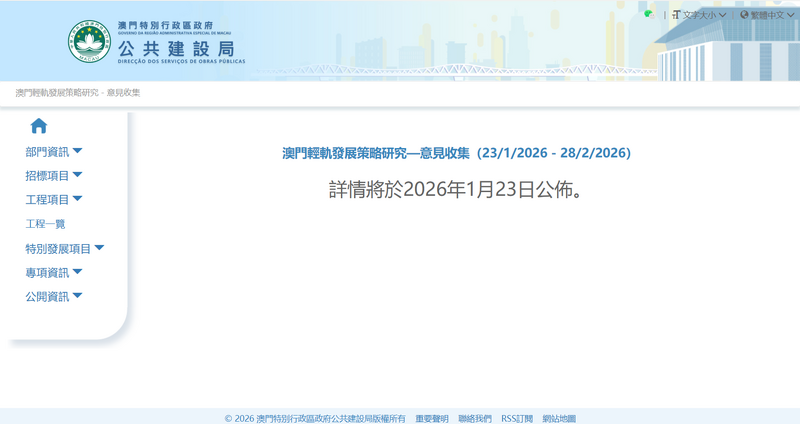Expand the 工程項目 menu
Screen dimensions: 800x424
point(54,199)
